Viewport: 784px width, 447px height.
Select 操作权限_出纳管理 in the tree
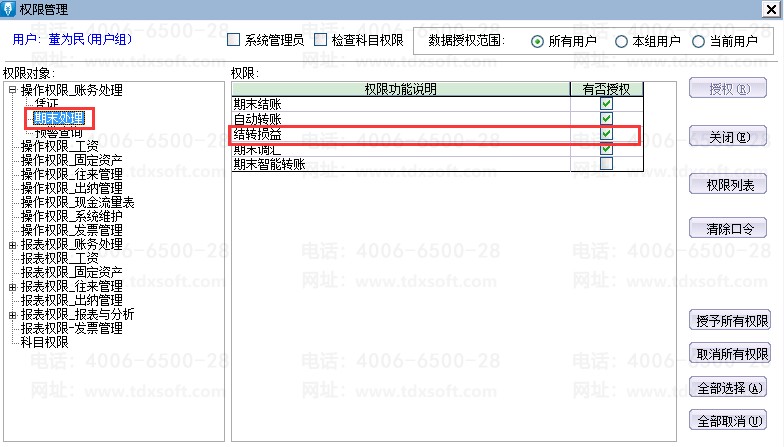point(72,188)
